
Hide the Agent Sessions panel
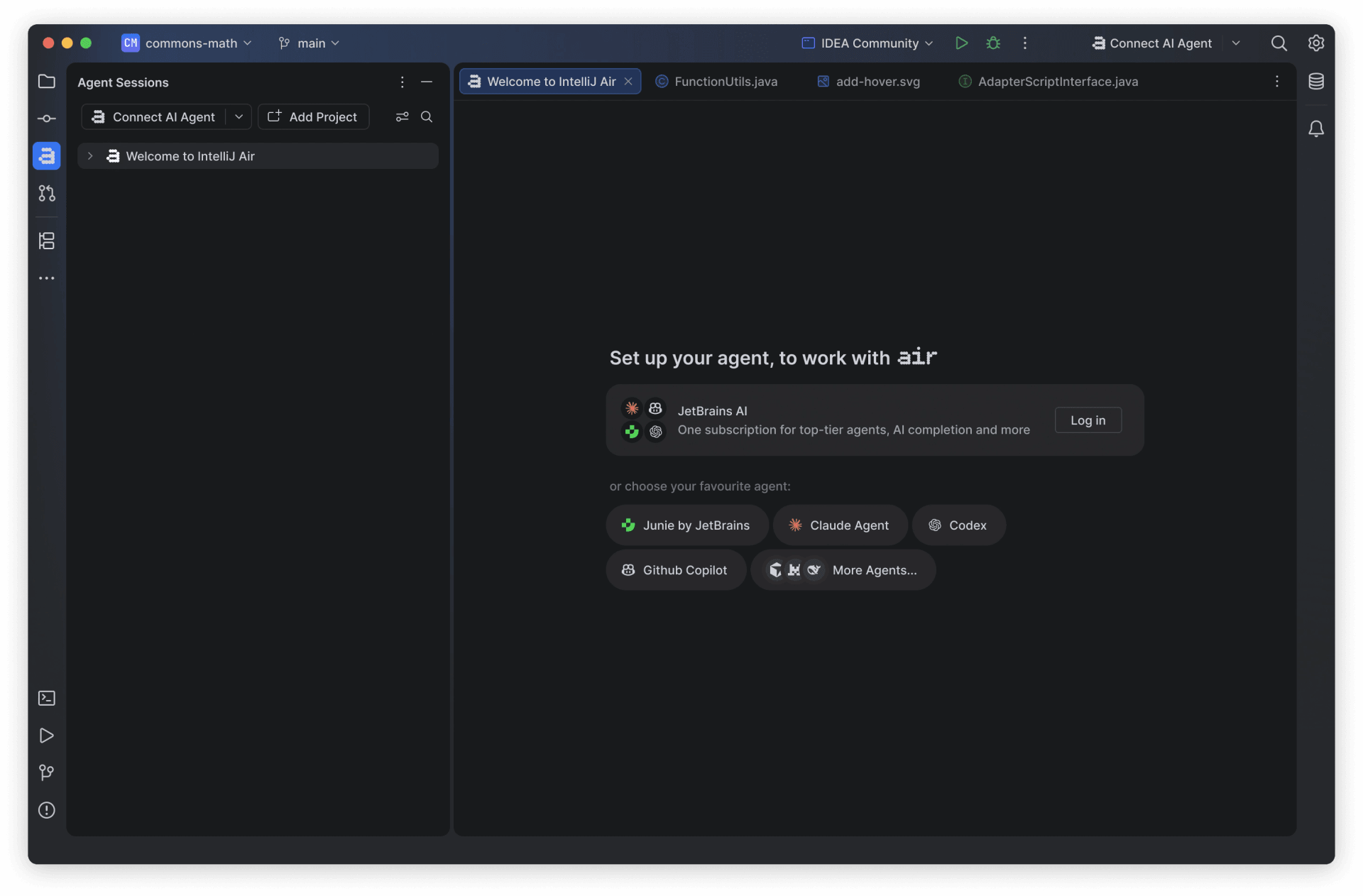point(427,82)
